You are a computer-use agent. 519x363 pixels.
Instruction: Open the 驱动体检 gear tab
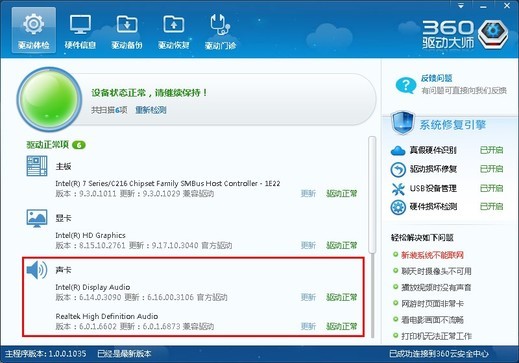click(34, 30)
